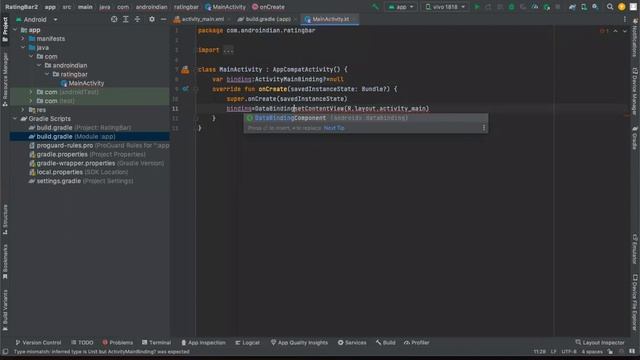Start debugging with the green bug icon

tap(511, 7)
